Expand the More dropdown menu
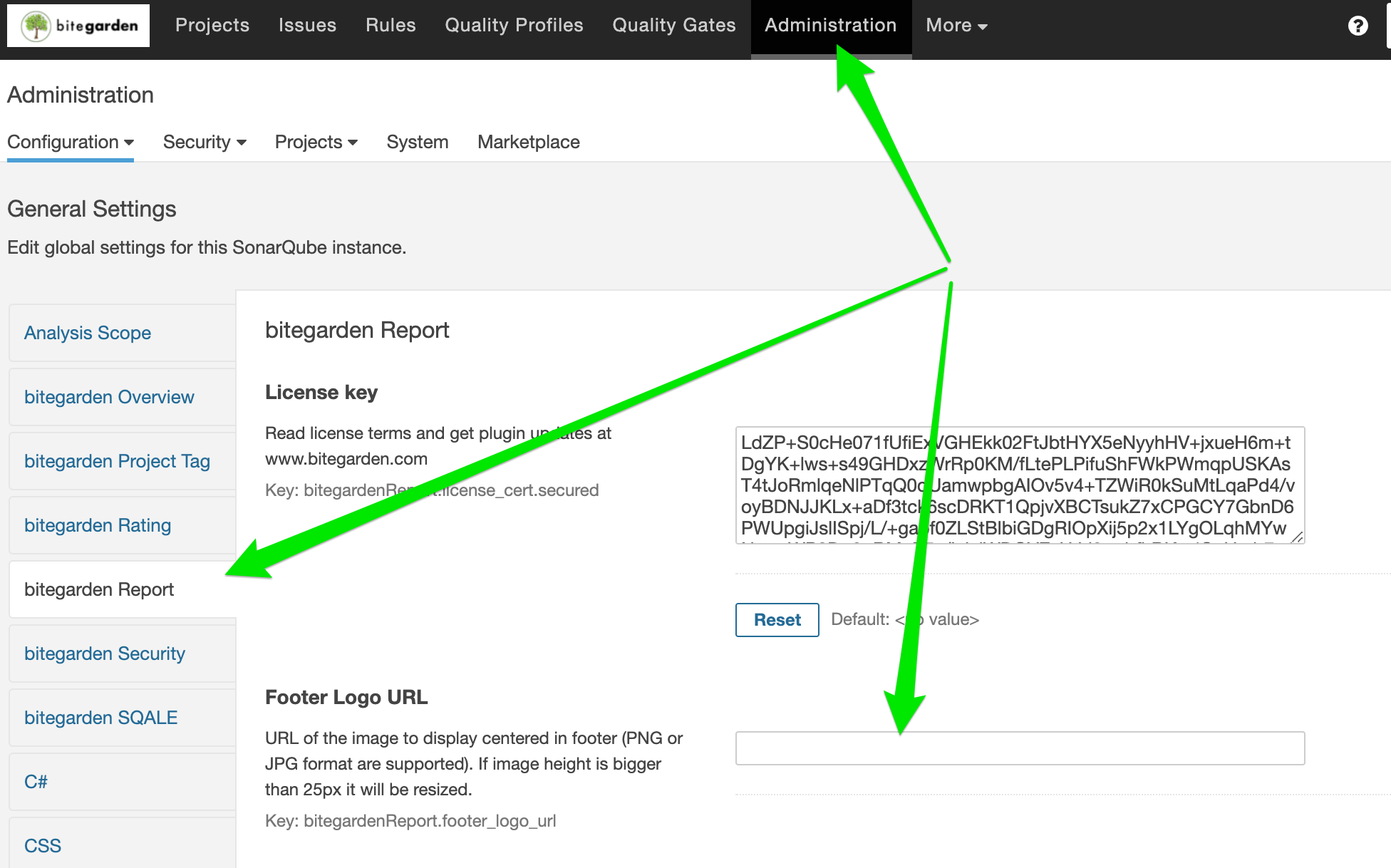The width and height of the screenshot is (1391, 868). coord(956,26)
